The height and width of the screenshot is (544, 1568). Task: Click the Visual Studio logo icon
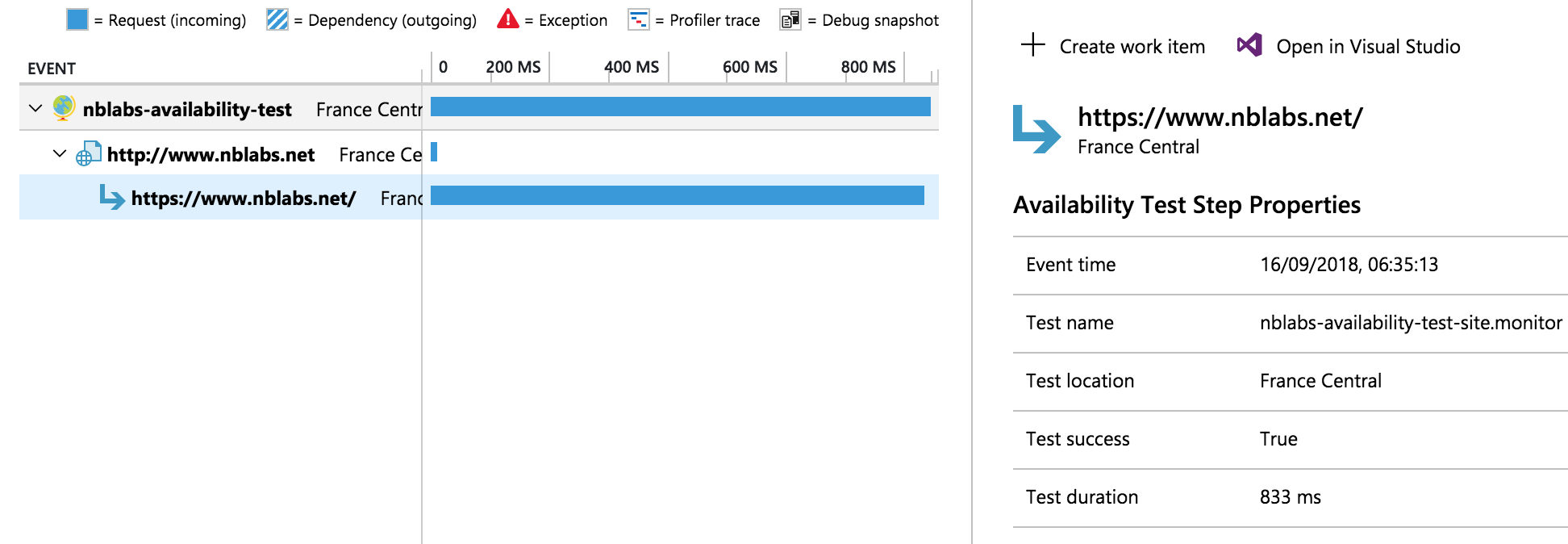coord(1249,45)
